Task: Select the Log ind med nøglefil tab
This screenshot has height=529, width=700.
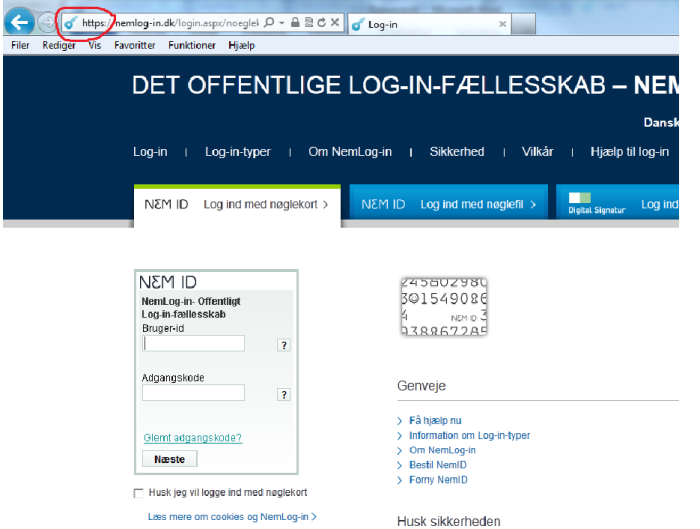Action: pyautogui.click(x=449, y=202)
